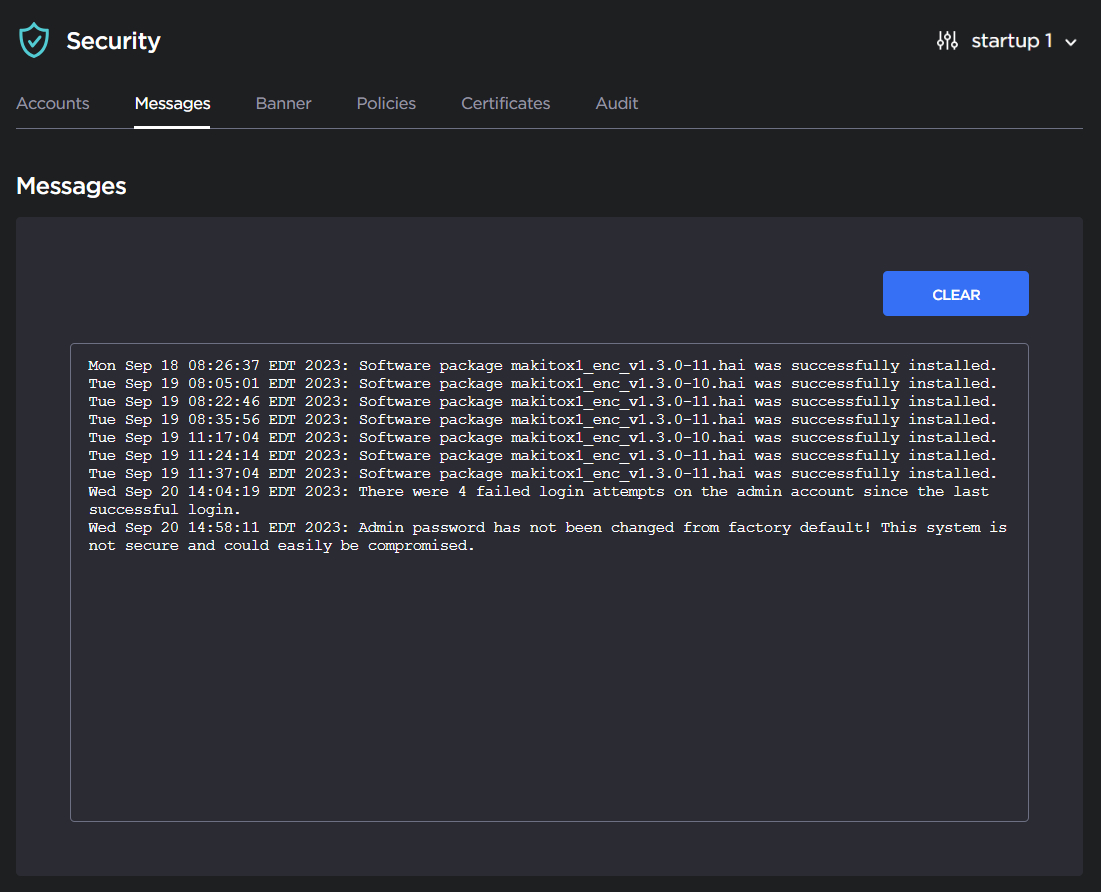Click empty space inside the message log box
The width and height of the screenshot is (1101, 892).
548,690
